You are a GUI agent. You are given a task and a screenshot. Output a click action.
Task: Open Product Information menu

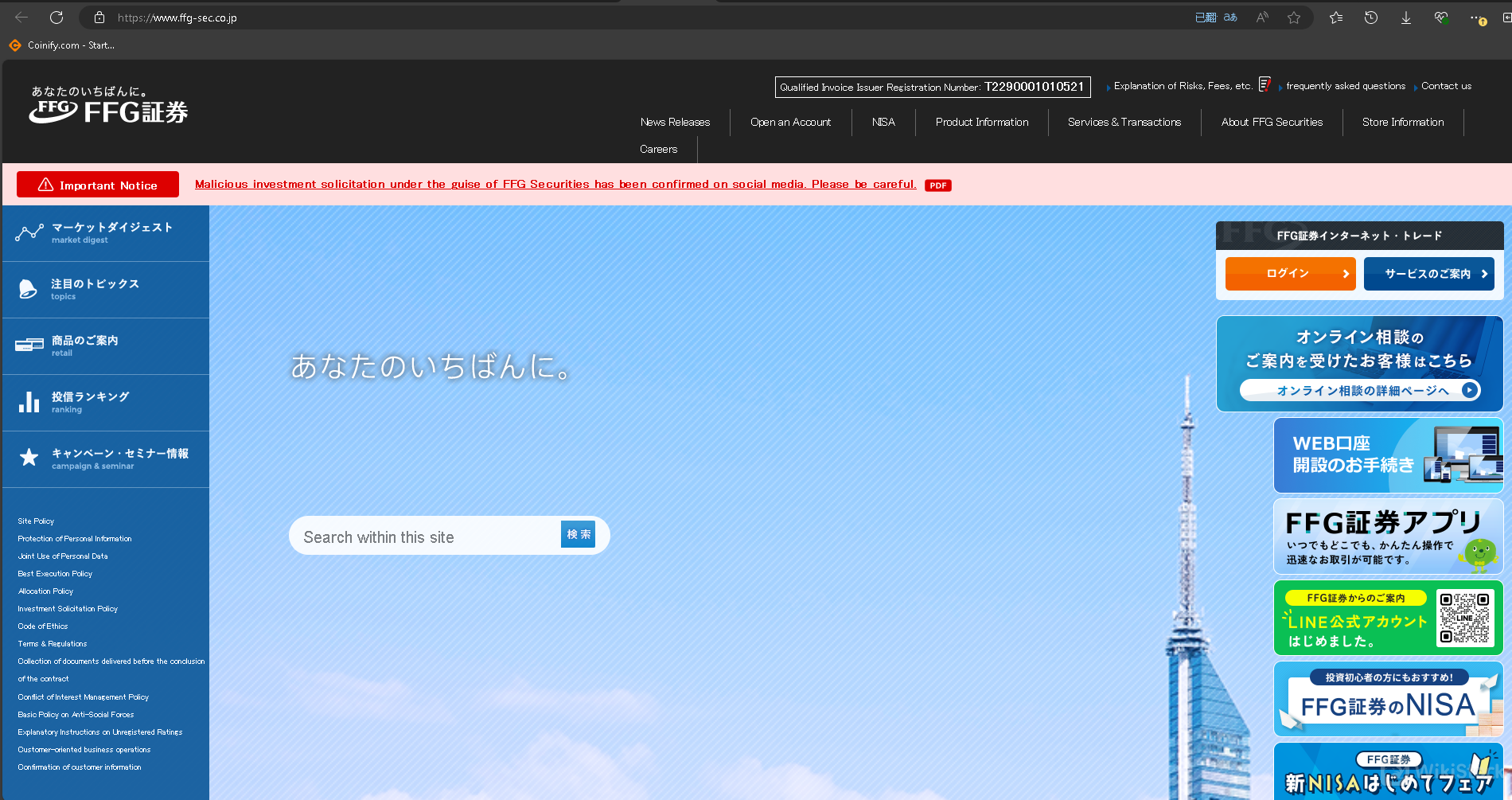tap(982, 122)
